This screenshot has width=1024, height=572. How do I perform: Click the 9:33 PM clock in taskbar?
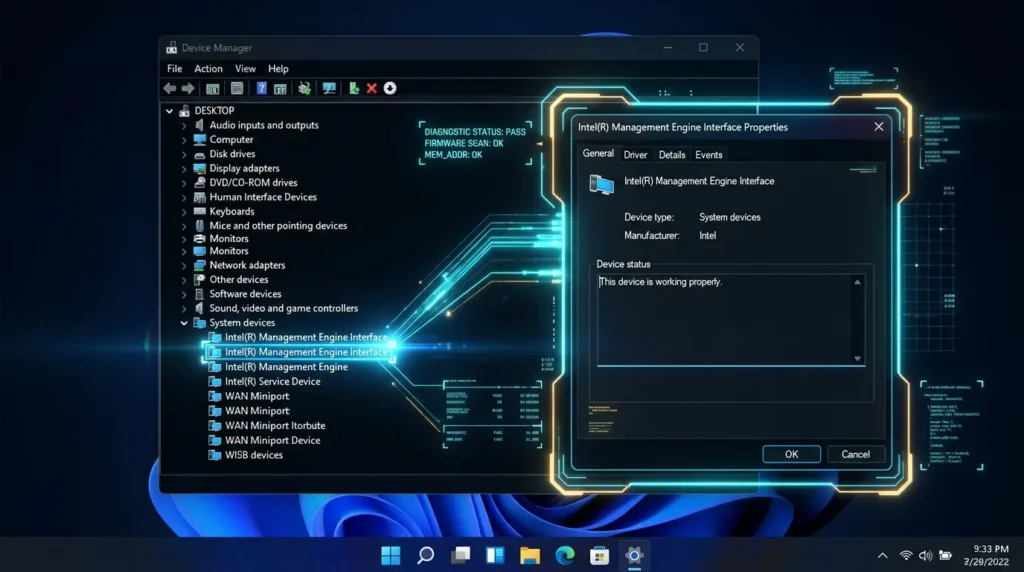click(991, 549)
